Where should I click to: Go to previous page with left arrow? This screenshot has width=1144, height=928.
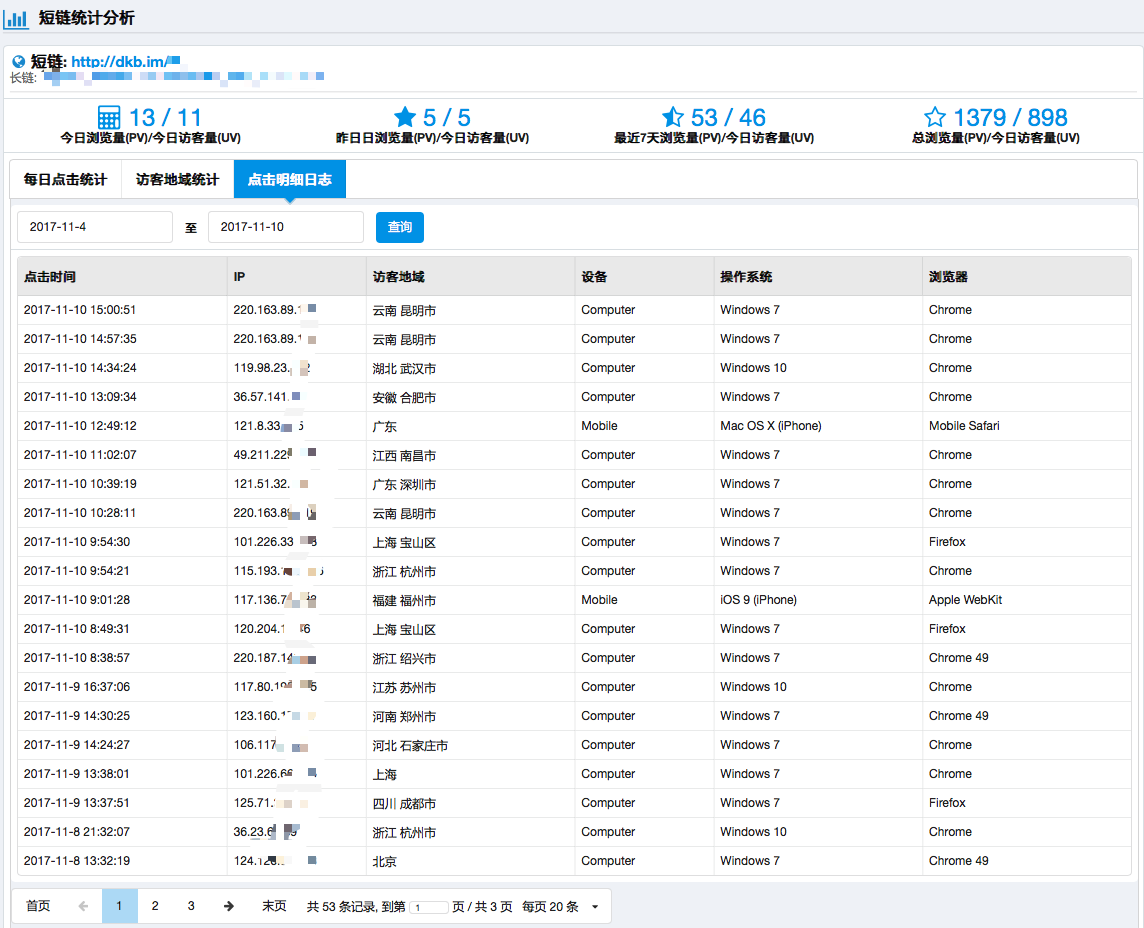point(83,906)
